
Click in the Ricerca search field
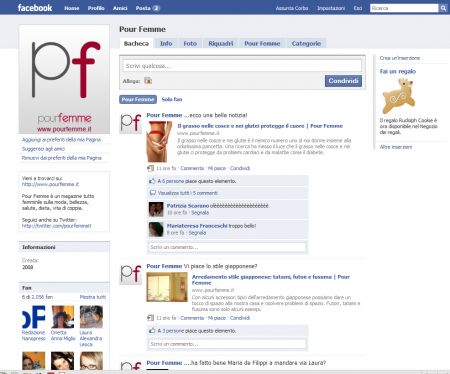[x=404, y=8]
